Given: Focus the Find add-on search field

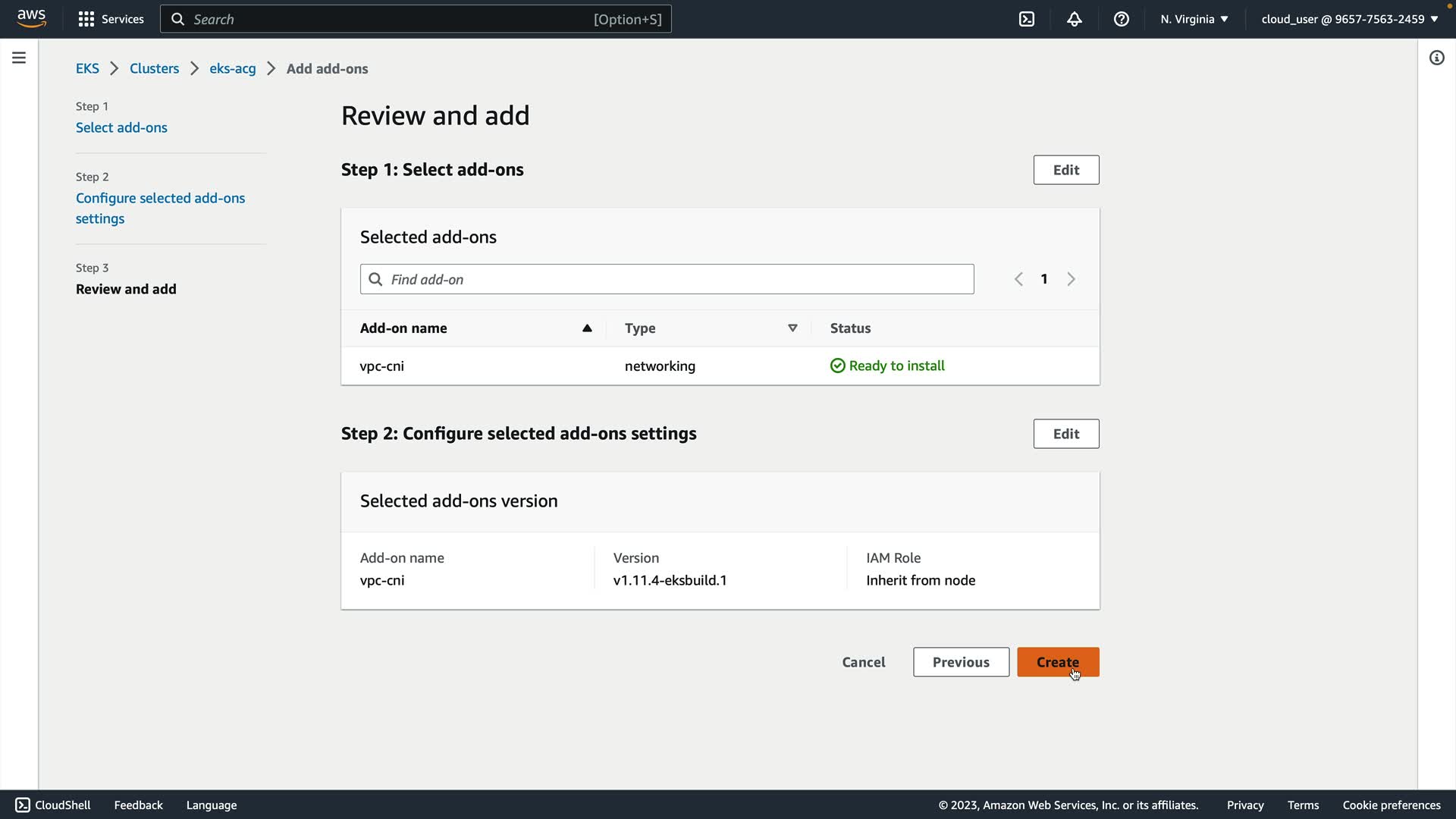Looking at the screenshot, I should [667, 279].
